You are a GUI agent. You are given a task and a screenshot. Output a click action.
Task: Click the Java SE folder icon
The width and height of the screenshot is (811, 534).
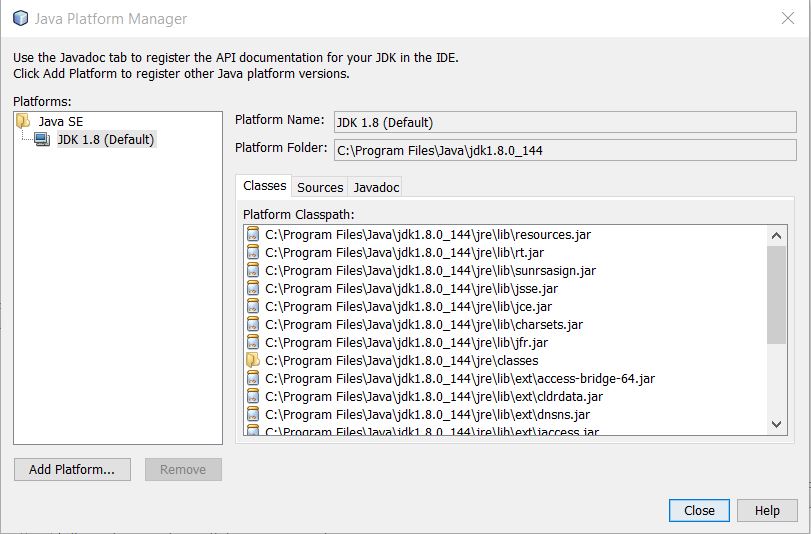point(24,121)
